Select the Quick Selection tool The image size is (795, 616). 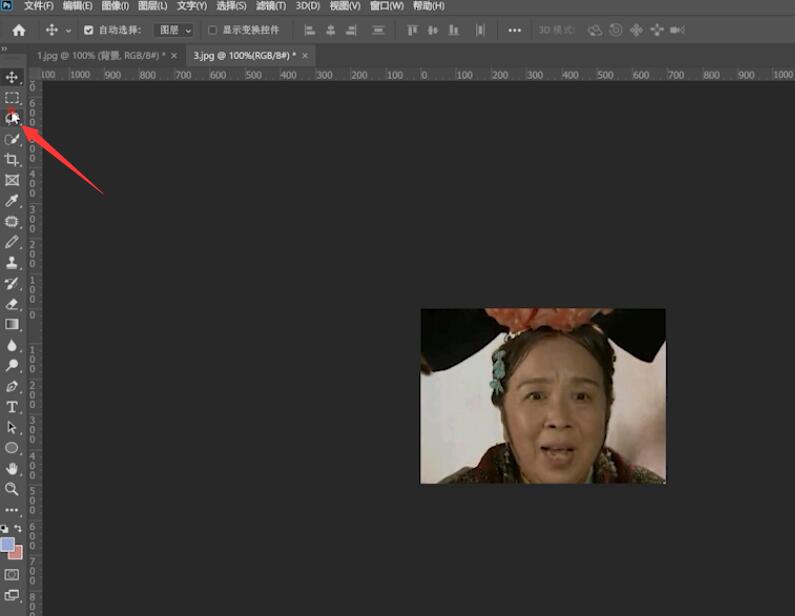(12, 139)
